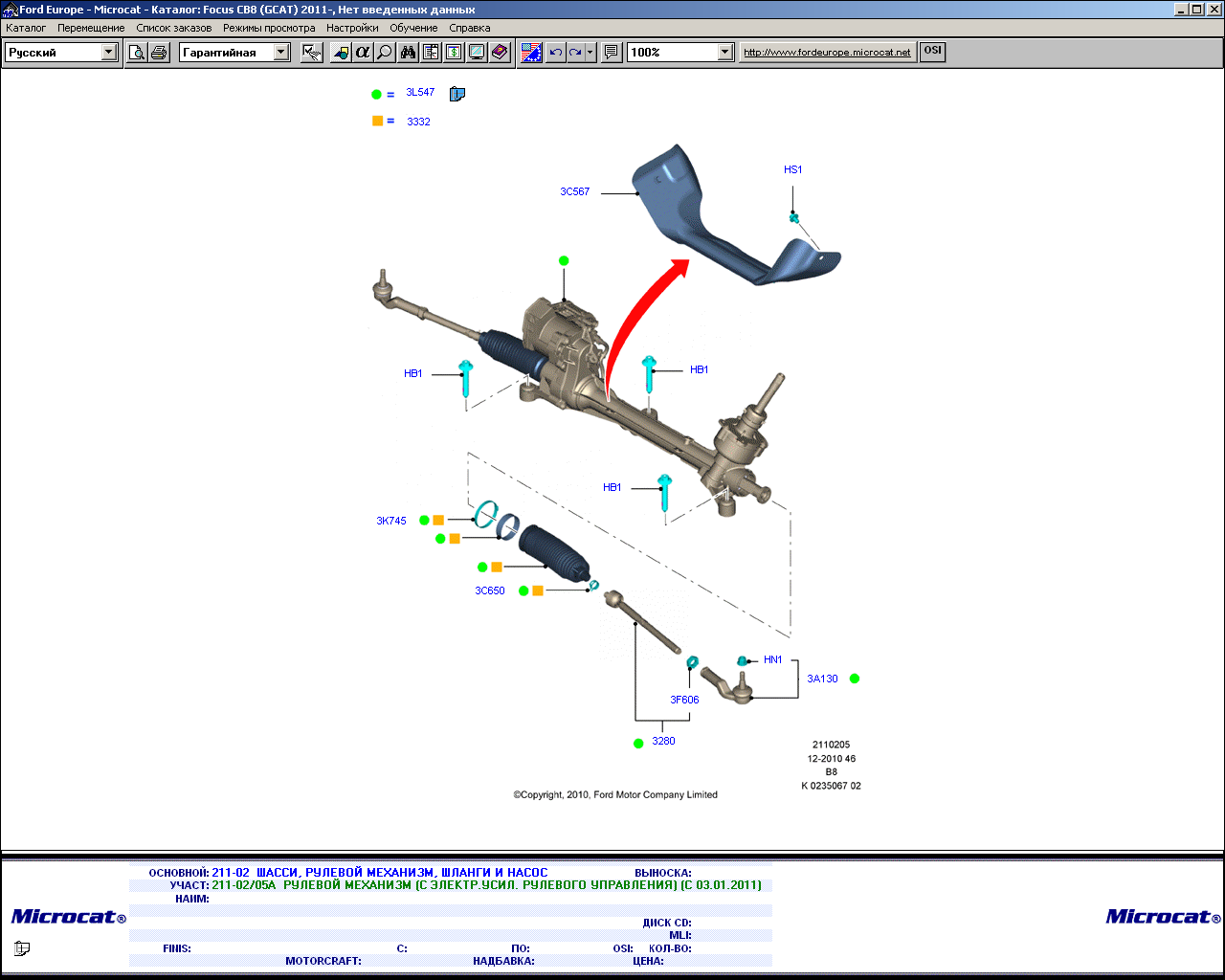Click the illustration number 2110205
Screen dimensions: 1225x980
(832, 745)
